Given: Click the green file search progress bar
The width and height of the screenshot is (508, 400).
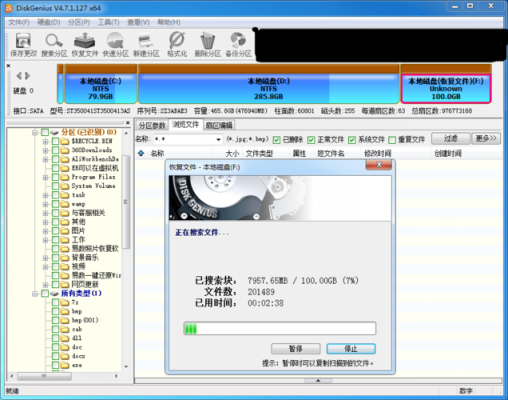Looking at the screenshot, I should click(280, 328).
